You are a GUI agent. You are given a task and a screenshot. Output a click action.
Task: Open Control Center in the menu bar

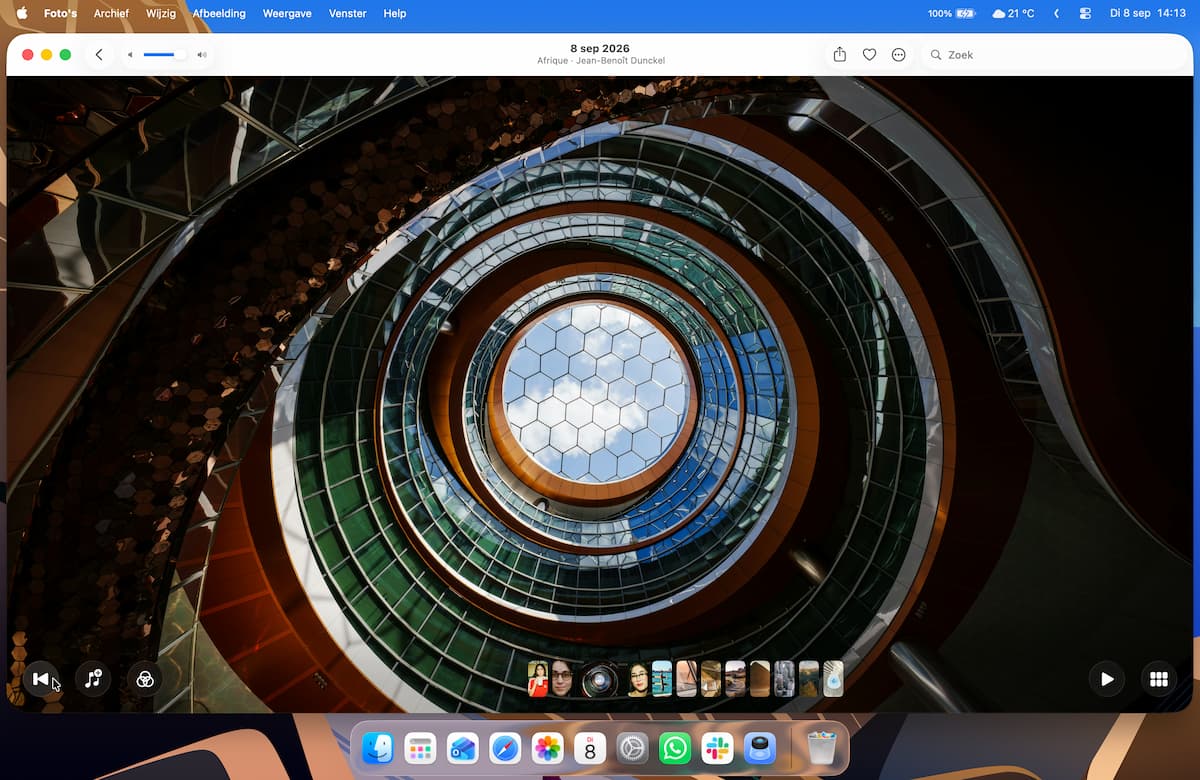[1086, 14]
